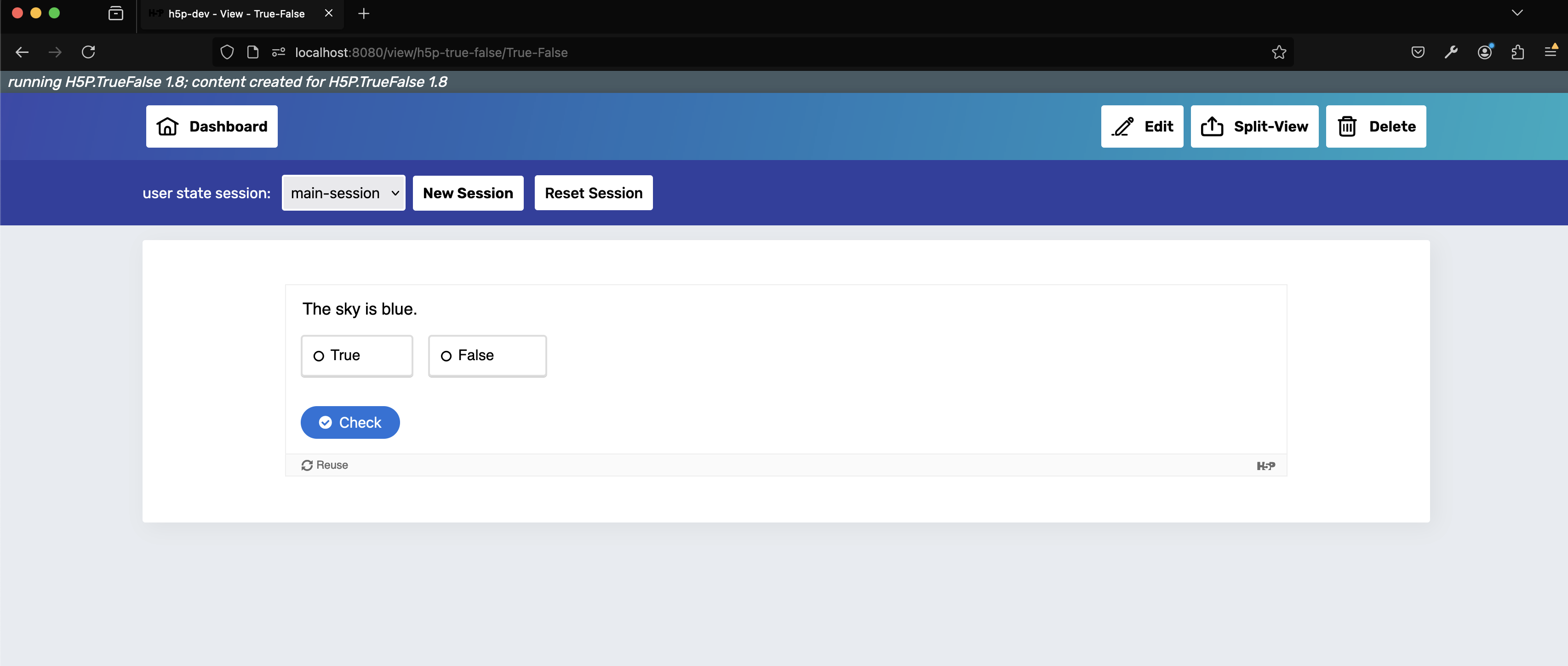1568x666 pixels.
Task: Bookmark this page with the star
Action: (x=1279, y=52)
